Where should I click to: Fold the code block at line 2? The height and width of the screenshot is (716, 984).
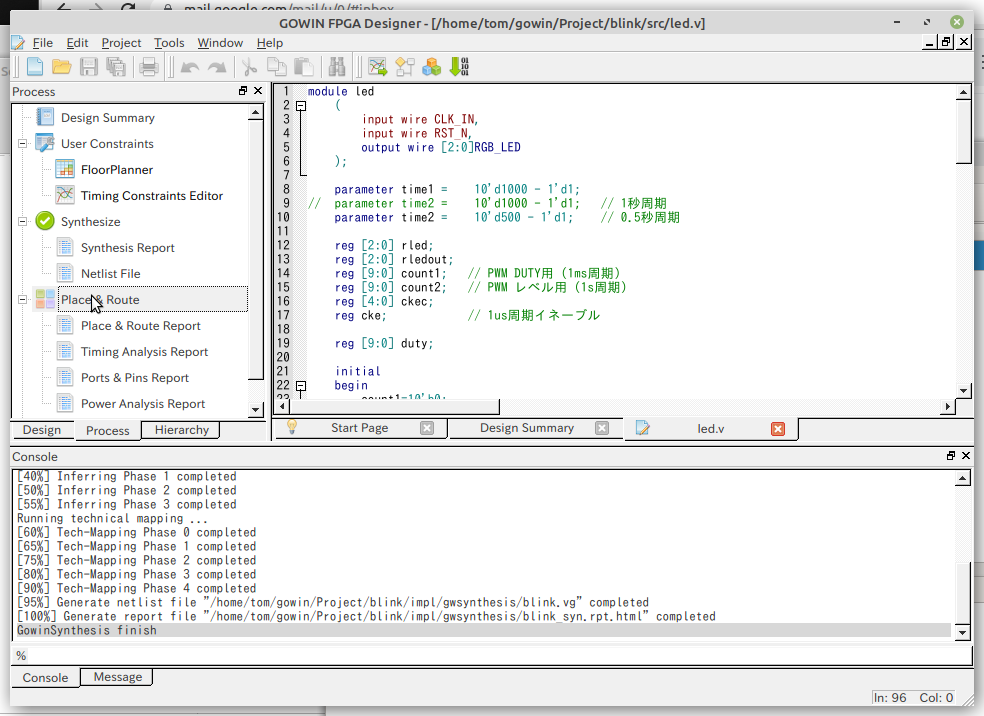301,105
